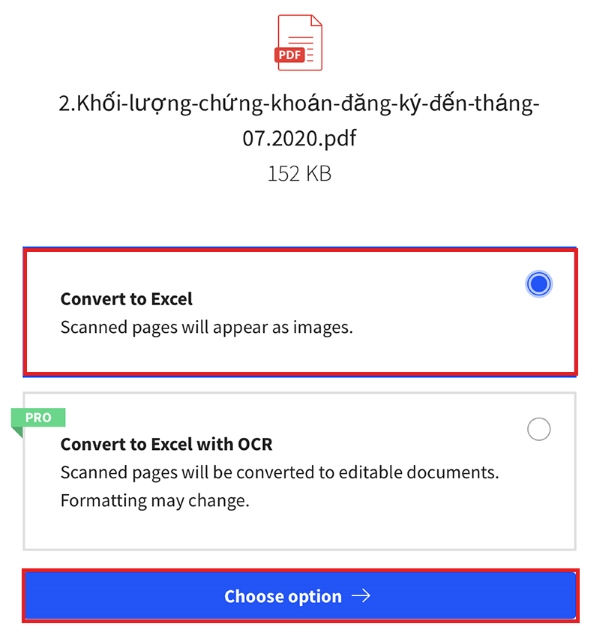Click the uploaded file name Khối-lượng-chứng-khoán
This screenshot has height=633, width=600.
pyautogui.click(x=299, y=104)
